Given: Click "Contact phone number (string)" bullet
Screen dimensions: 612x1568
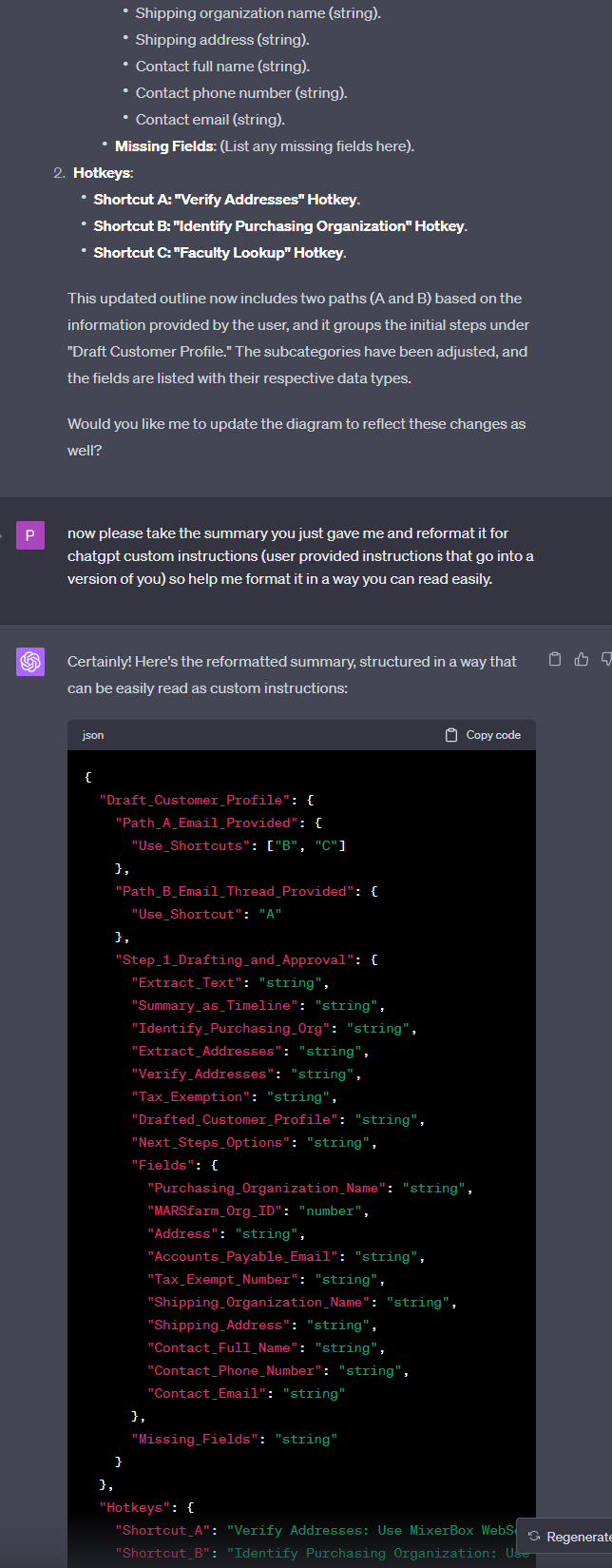Looking at the screenshot, I should tap(241, 93).
